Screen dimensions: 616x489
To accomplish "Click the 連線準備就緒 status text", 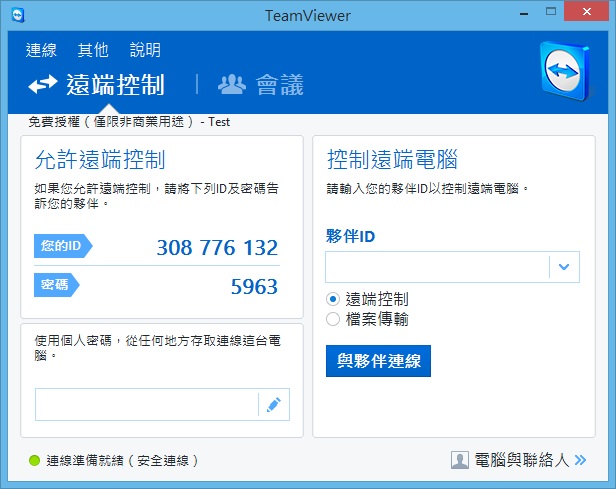I will tap(122, 460).
